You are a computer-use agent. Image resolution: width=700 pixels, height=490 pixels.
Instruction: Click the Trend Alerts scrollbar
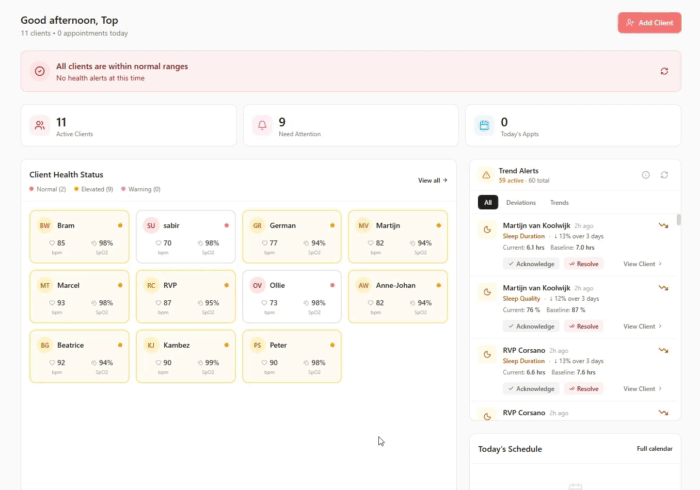coord(679,220)
